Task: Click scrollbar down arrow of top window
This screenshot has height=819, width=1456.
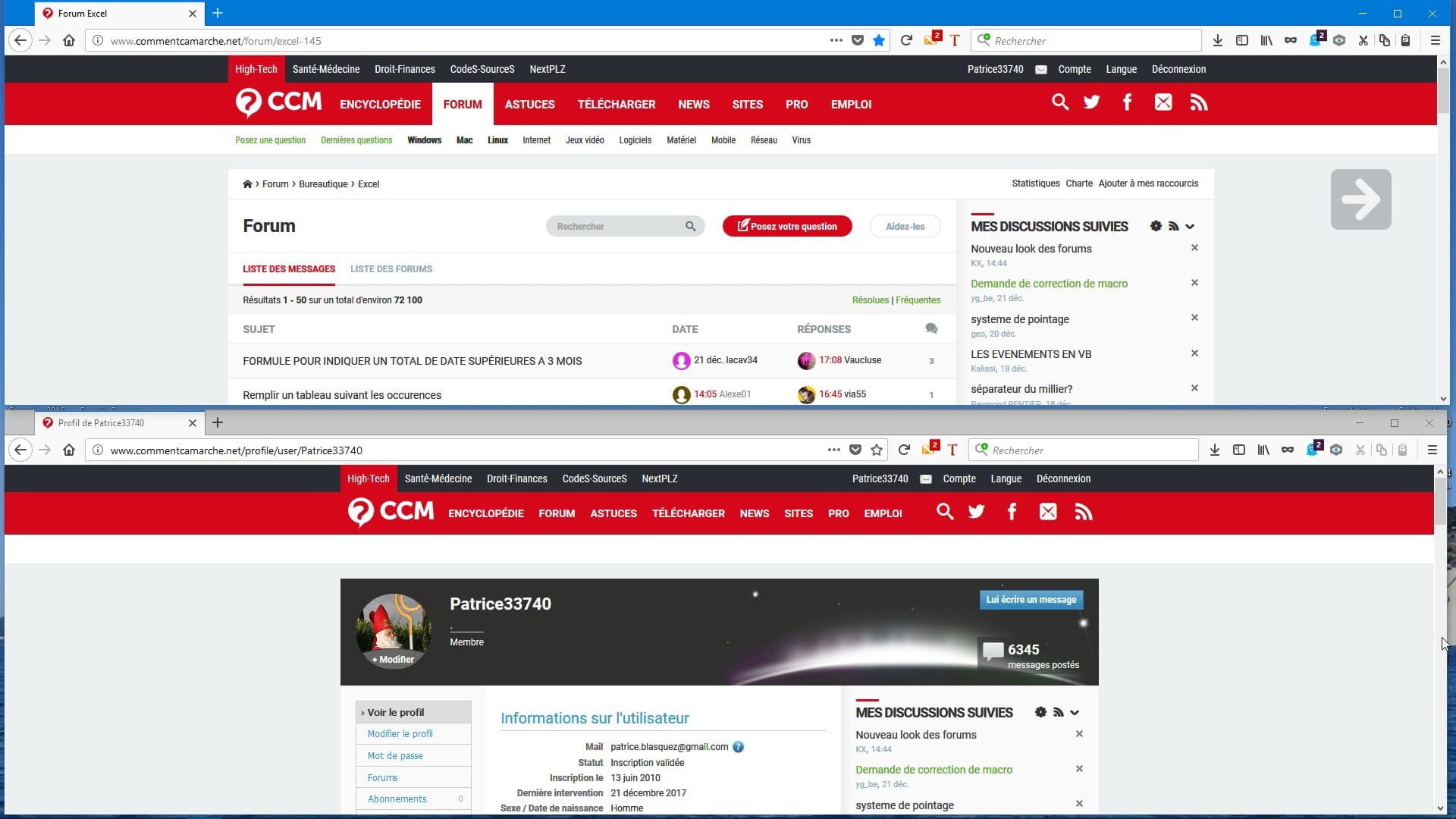Action: [1443, 398]
